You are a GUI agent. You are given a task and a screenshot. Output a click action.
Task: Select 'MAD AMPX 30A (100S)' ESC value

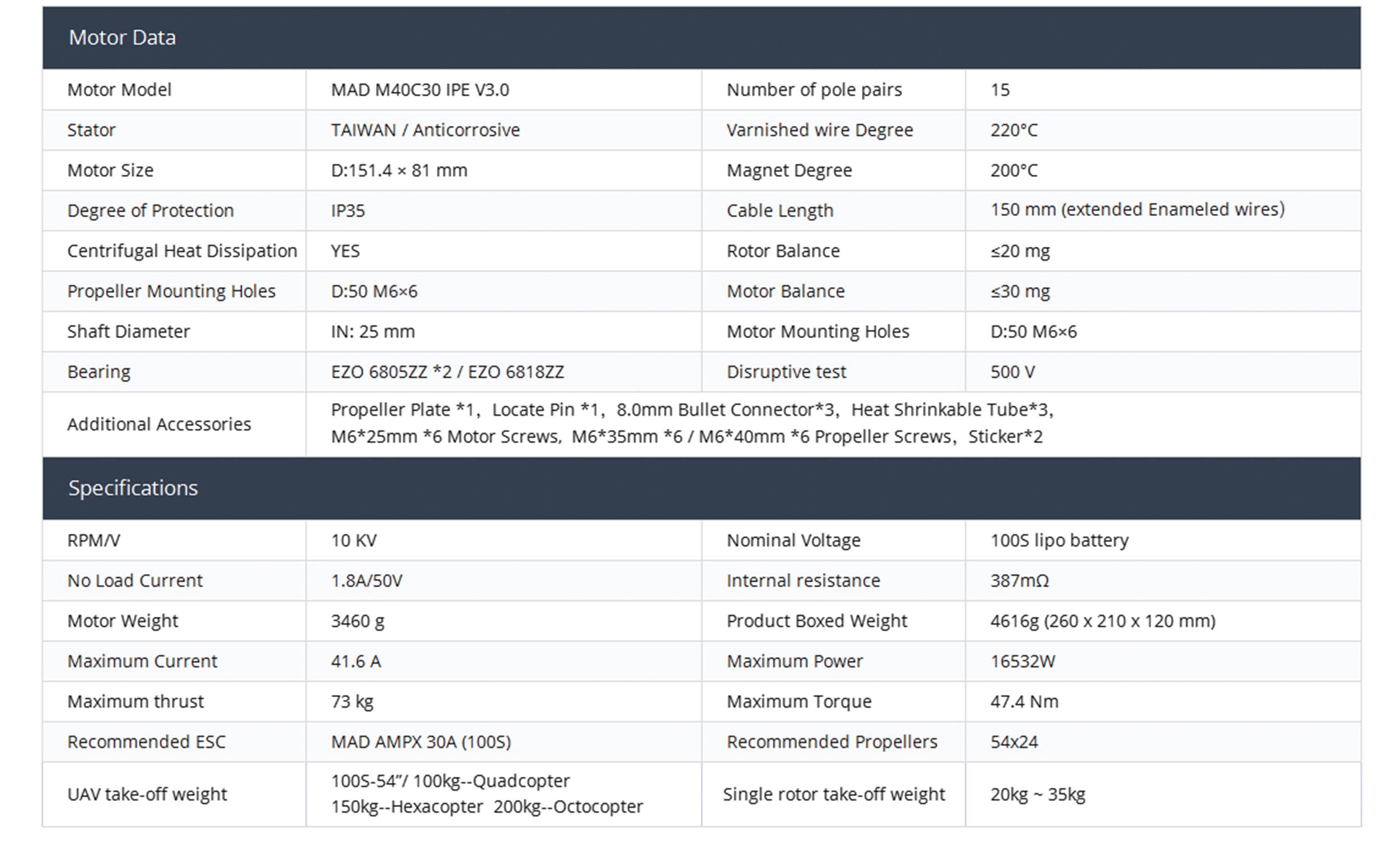[421, 741]
